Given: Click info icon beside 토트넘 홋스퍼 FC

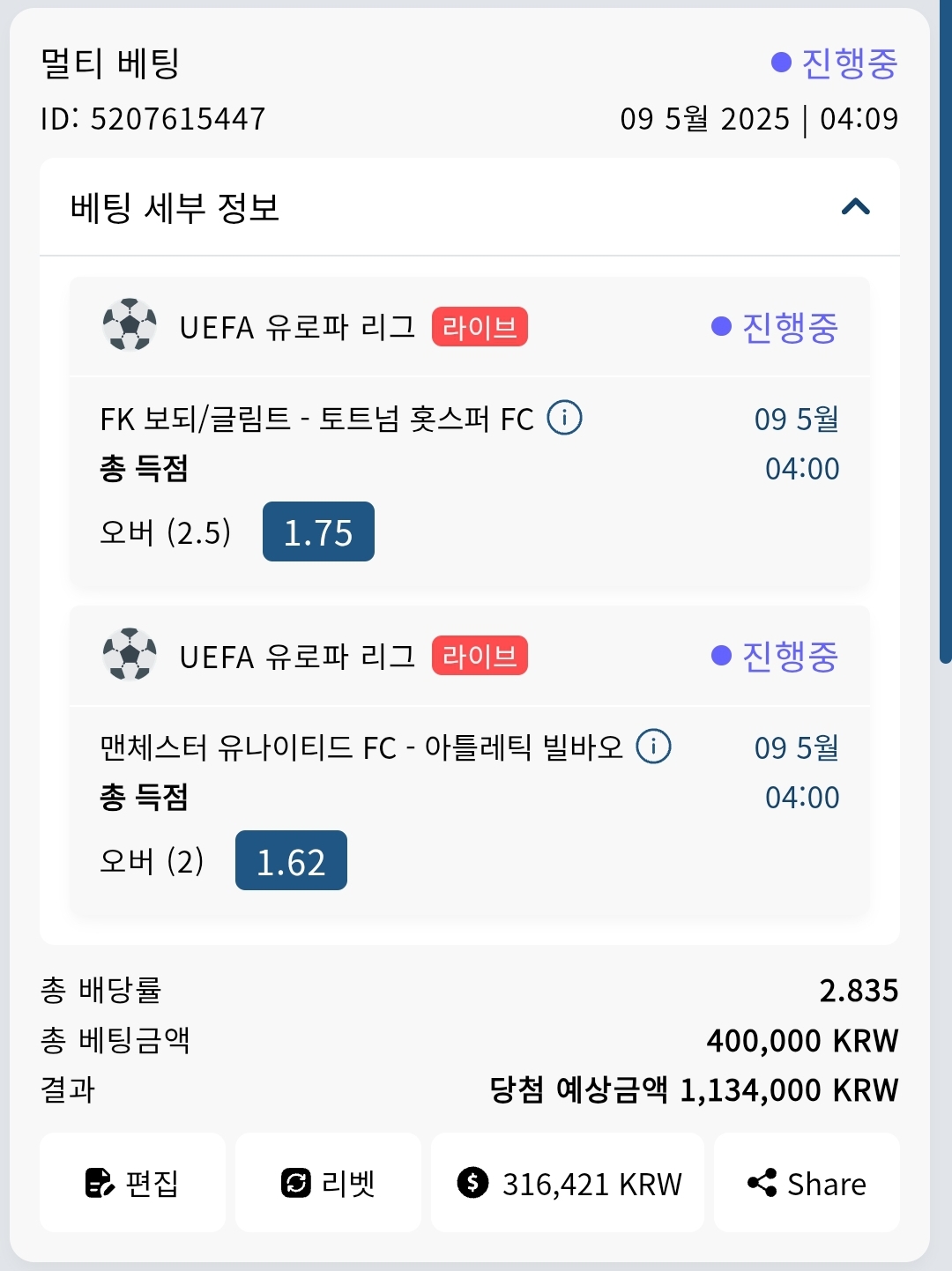Looking at the screenshot, I should coord(565,418).
